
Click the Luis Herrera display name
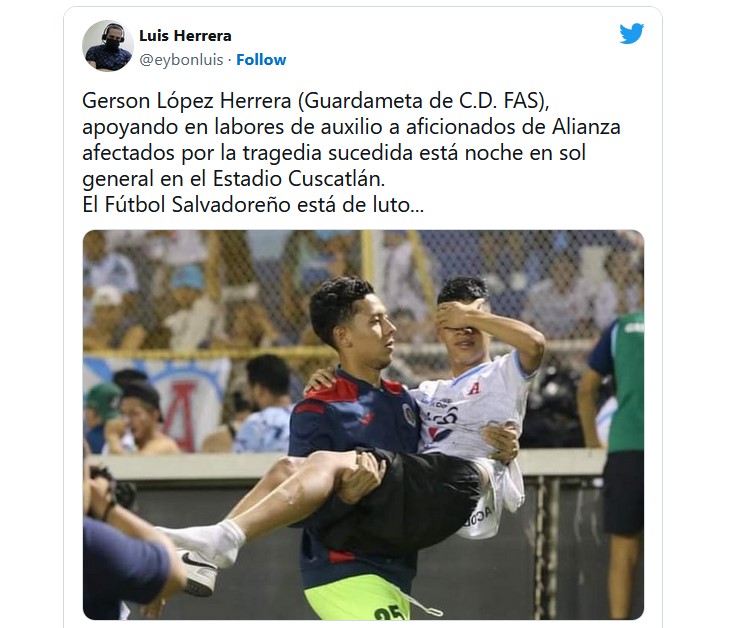coord(185,36)
